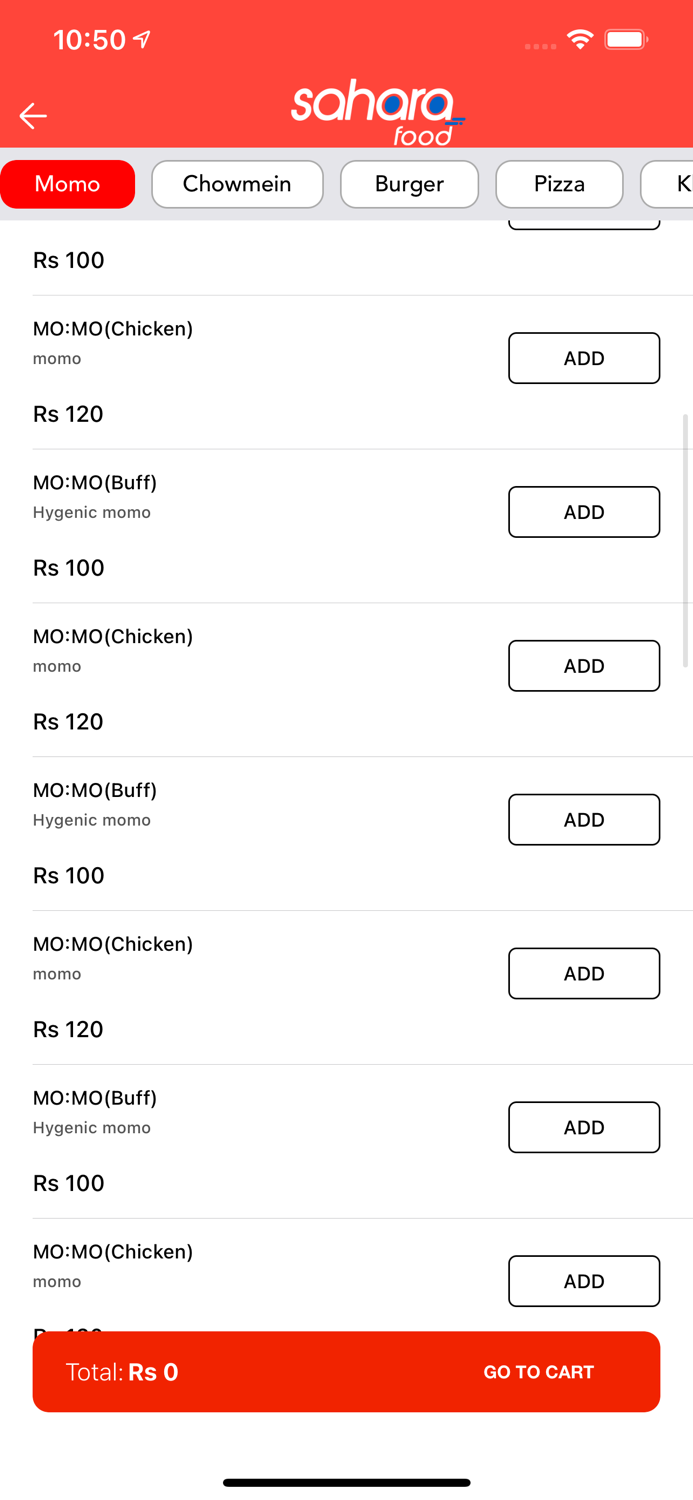Viewport: 693px width, 1500px height.
Task: Tap the Wi-Fi status icon
Action: (x=579, y=39)
